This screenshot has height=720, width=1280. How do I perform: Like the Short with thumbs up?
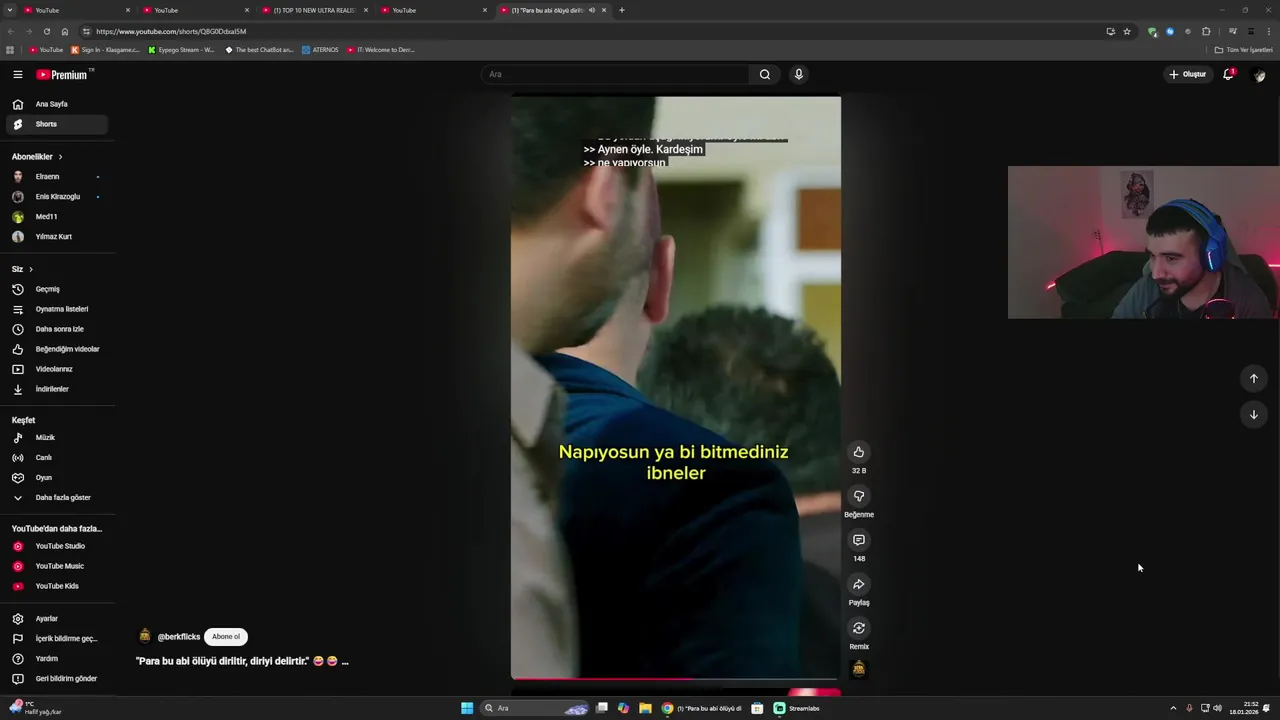point(858,452)
